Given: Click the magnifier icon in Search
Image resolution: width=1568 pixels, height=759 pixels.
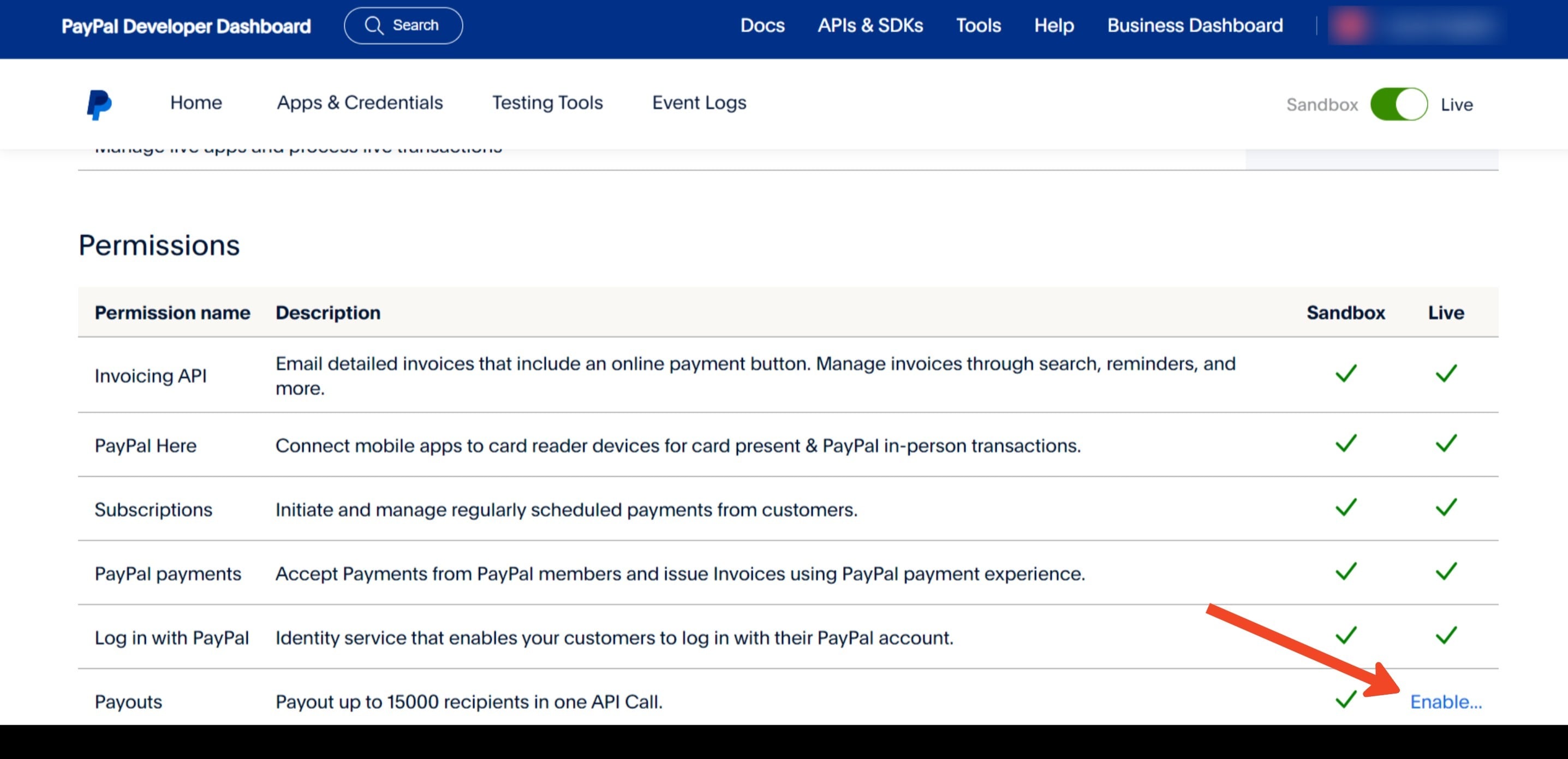Looking at the screenshot, I should click(x=373, y=26).
